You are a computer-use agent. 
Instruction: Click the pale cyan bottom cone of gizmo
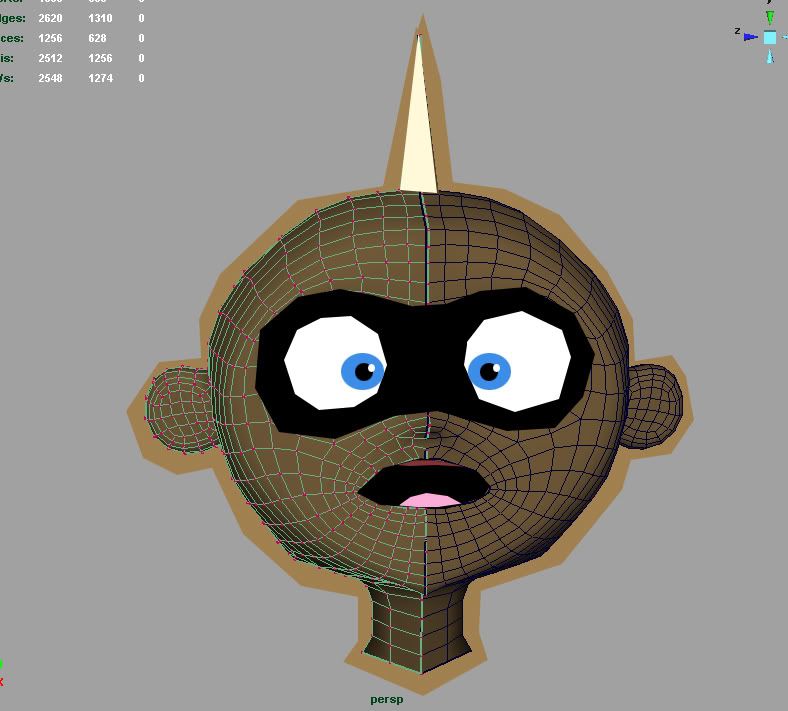pos(770,57)
